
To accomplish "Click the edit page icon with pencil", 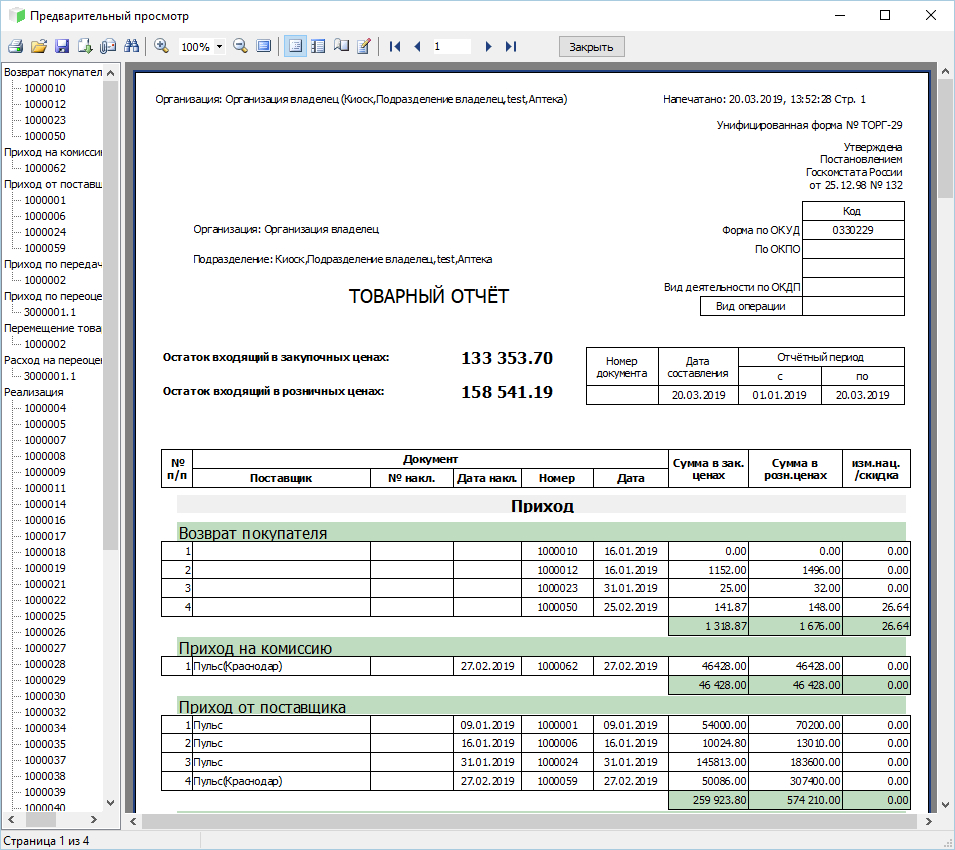I will pos(364,46).
